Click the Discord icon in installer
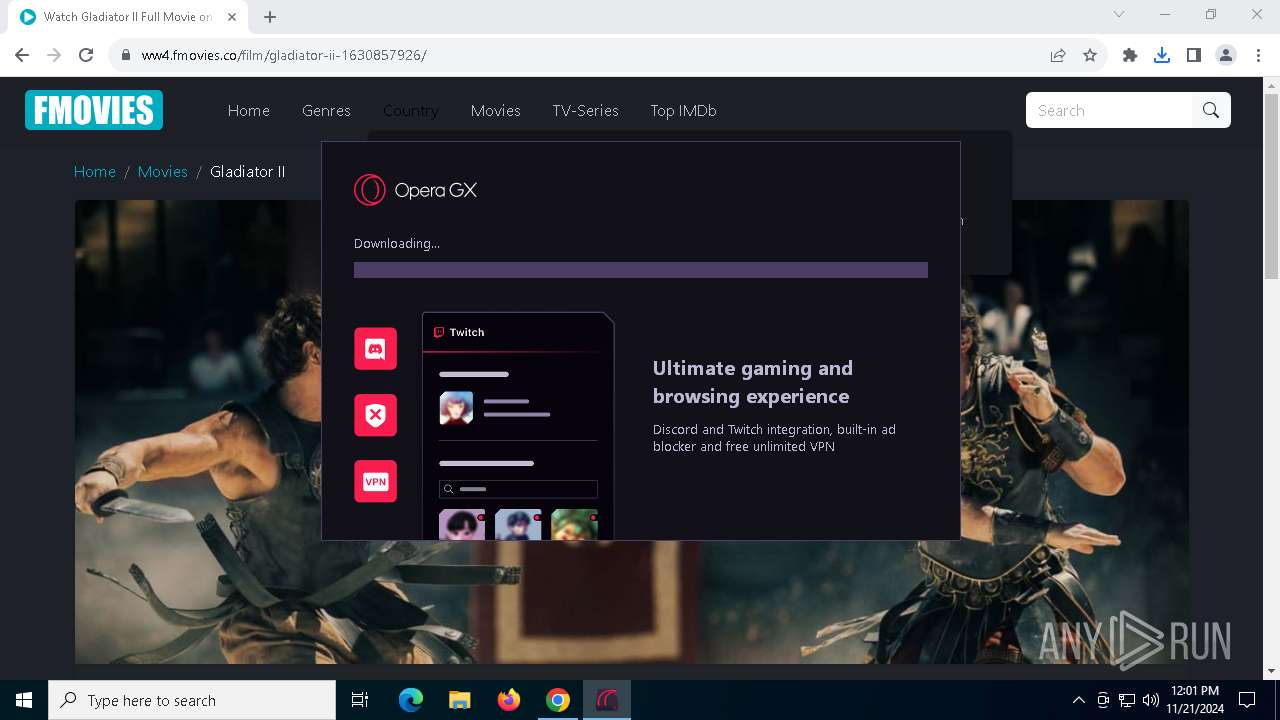 375,349
